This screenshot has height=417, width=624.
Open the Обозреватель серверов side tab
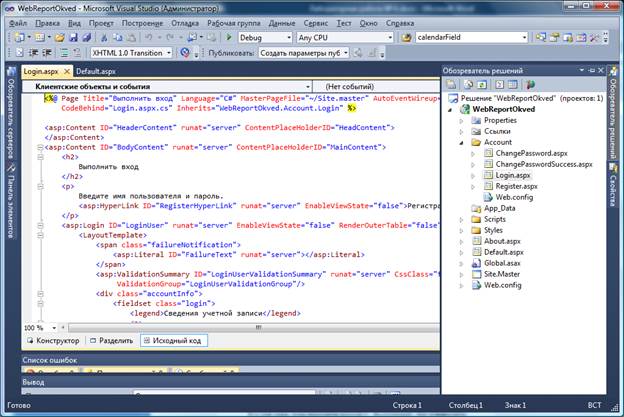11,113
